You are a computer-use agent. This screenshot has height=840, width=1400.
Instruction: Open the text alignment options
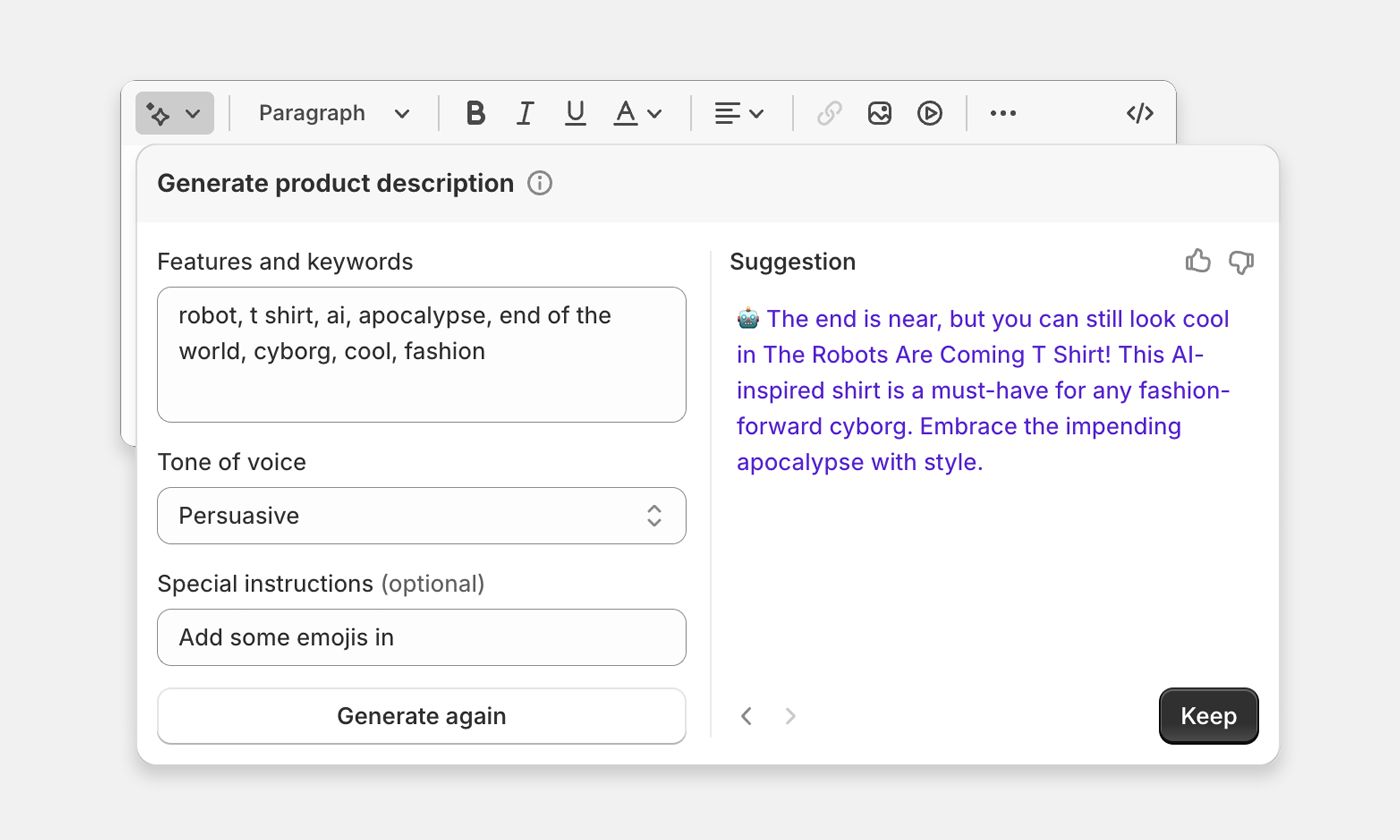740,113
